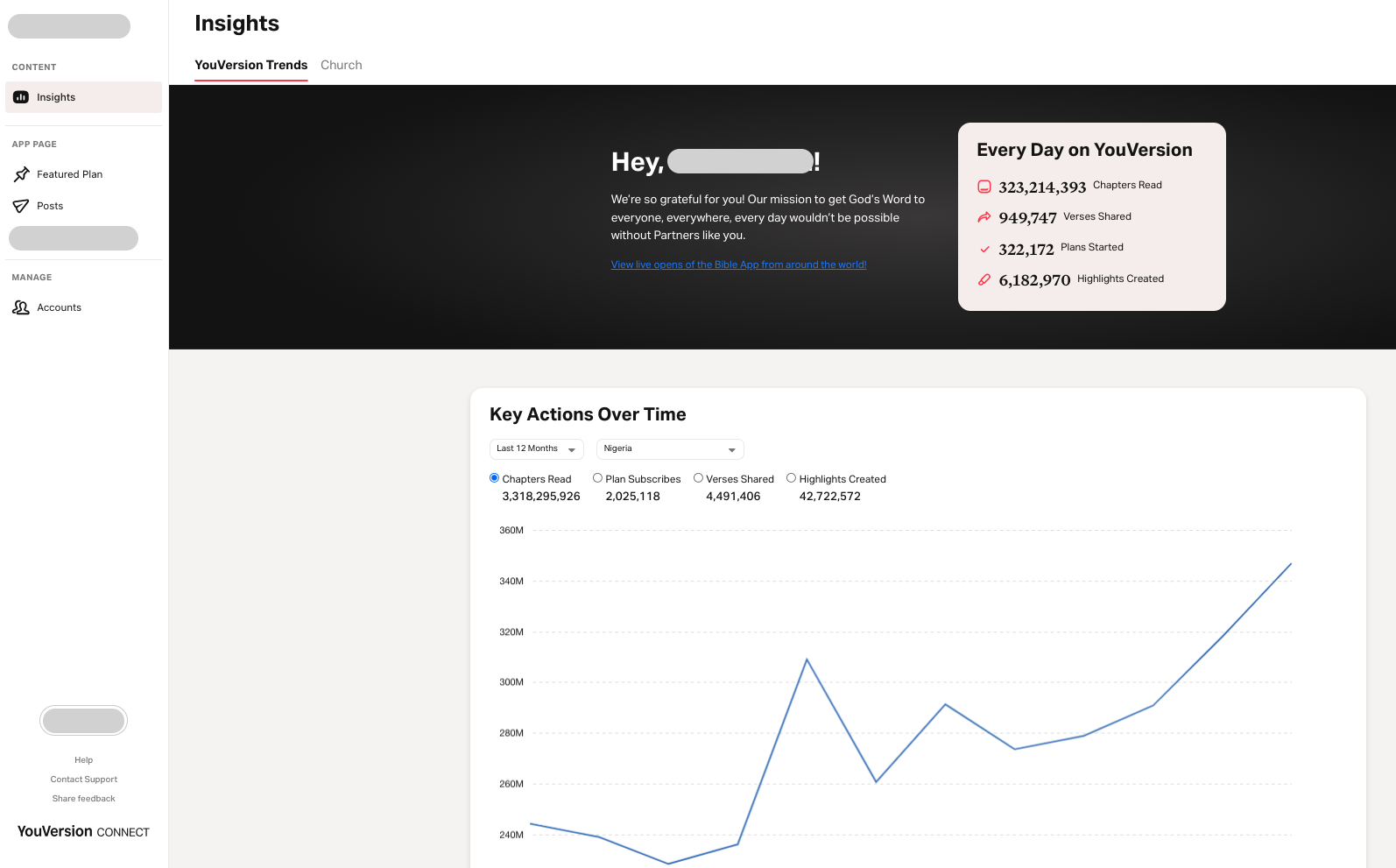1396x868 pixels.
Task: Select the Highlights Created radio button
Action: tap(791, 478)
